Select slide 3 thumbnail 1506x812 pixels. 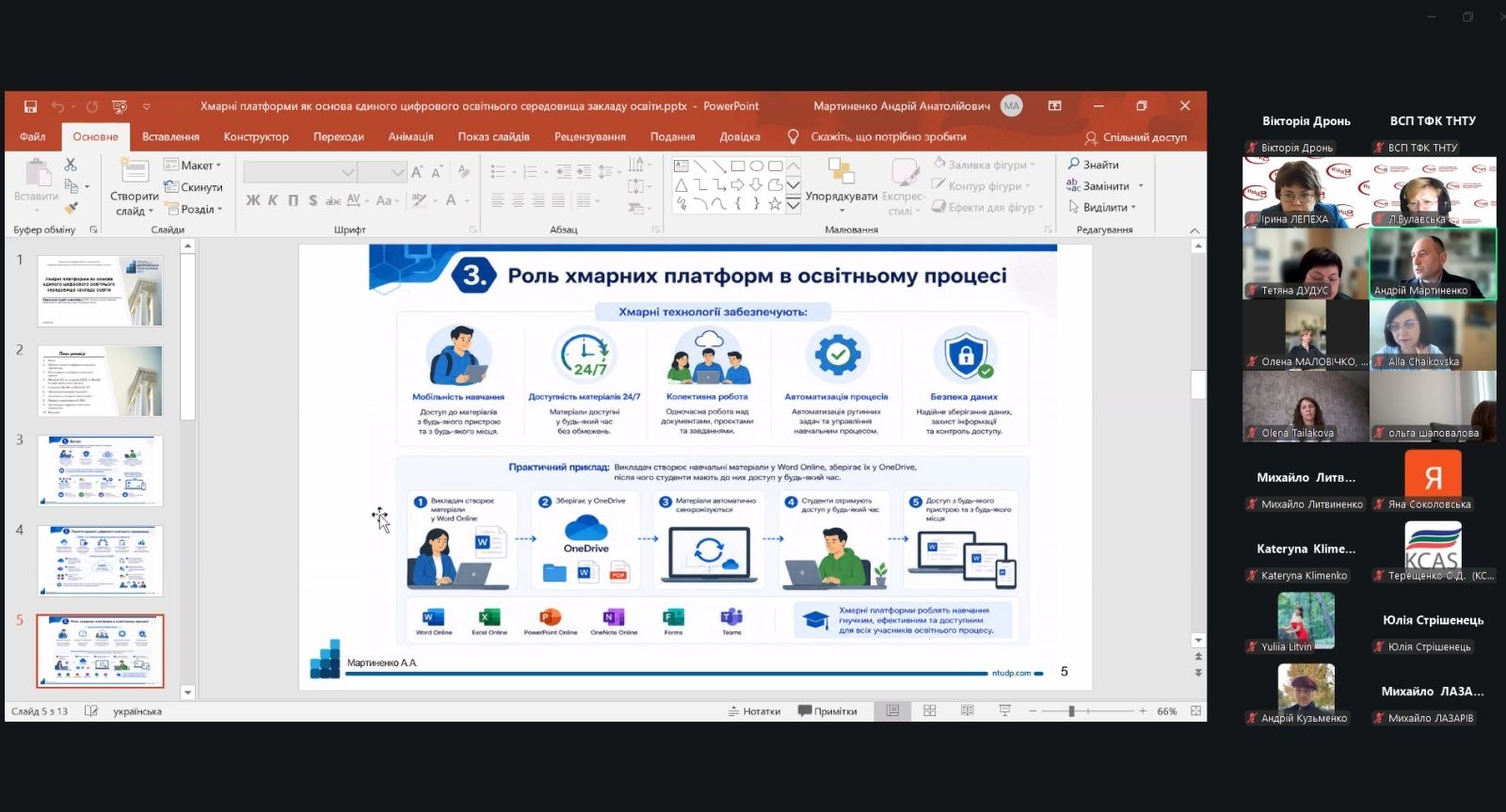coord(100,470)
